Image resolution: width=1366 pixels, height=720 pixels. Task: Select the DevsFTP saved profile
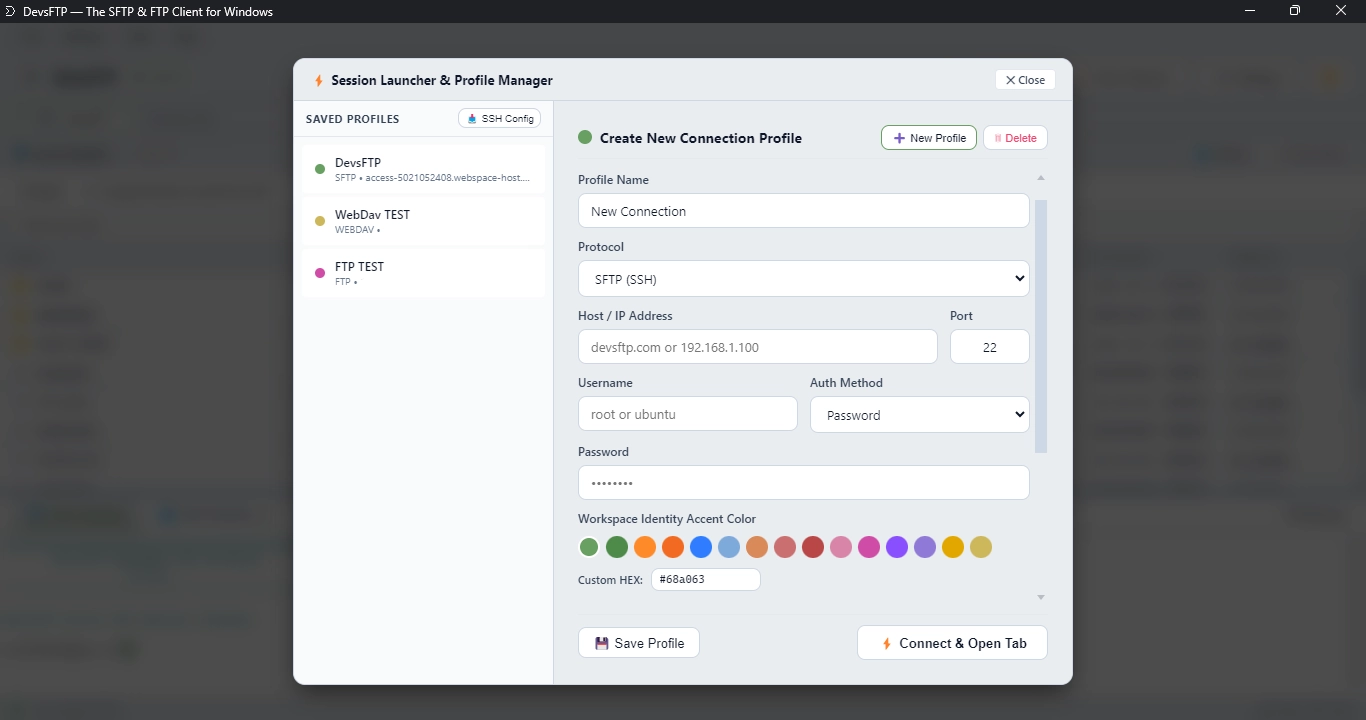coord(424,169)
